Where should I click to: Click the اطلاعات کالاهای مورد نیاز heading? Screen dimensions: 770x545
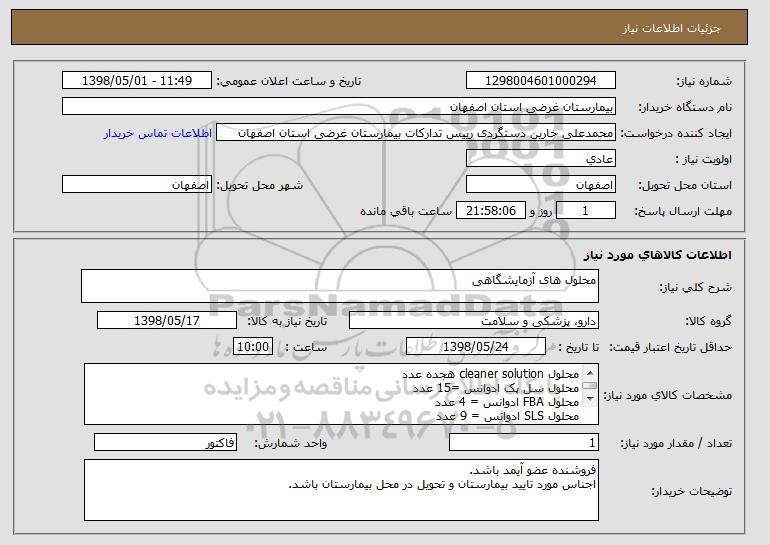tap(658, 254)
